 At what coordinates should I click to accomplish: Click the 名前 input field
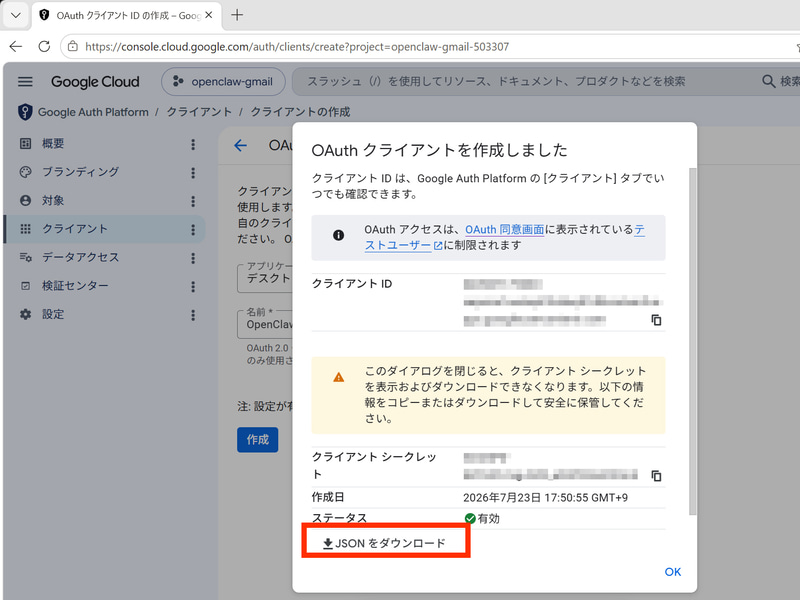pos(265,324)
